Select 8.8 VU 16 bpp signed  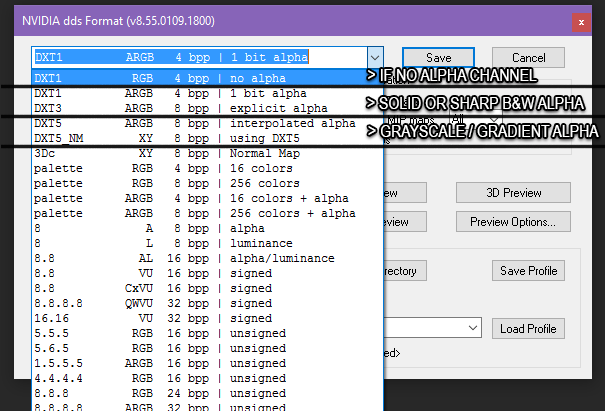[208, 274]
